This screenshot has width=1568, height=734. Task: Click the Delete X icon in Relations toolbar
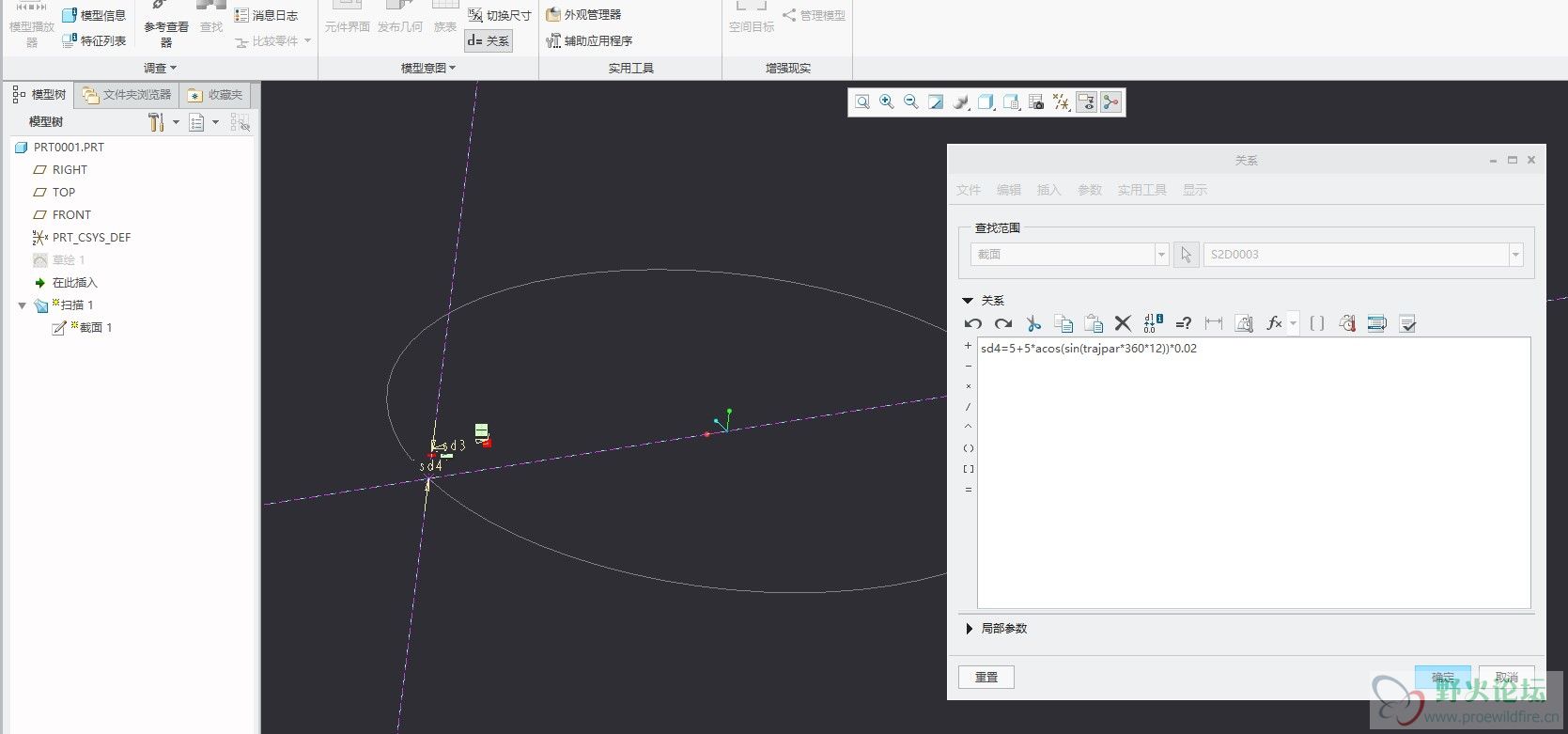(x=1123, y=323)
